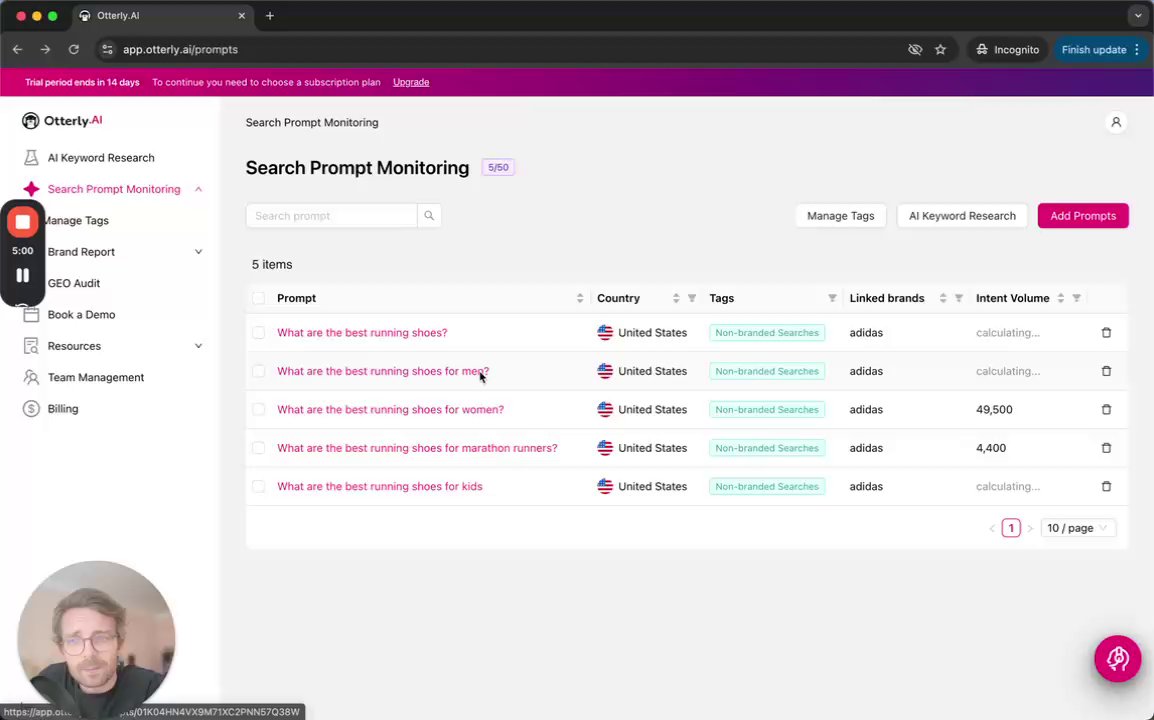
Task: Click the search magnifier icon
Action: tap(429, 216)
